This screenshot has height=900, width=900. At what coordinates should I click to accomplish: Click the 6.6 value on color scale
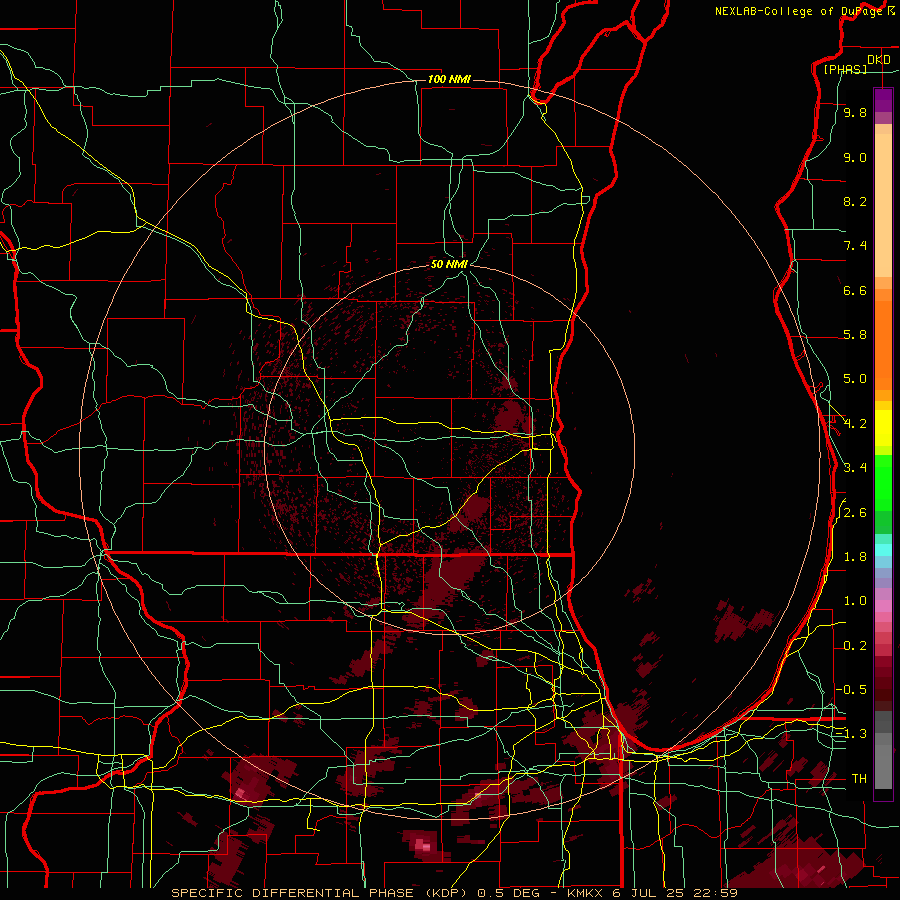(855, 290)
